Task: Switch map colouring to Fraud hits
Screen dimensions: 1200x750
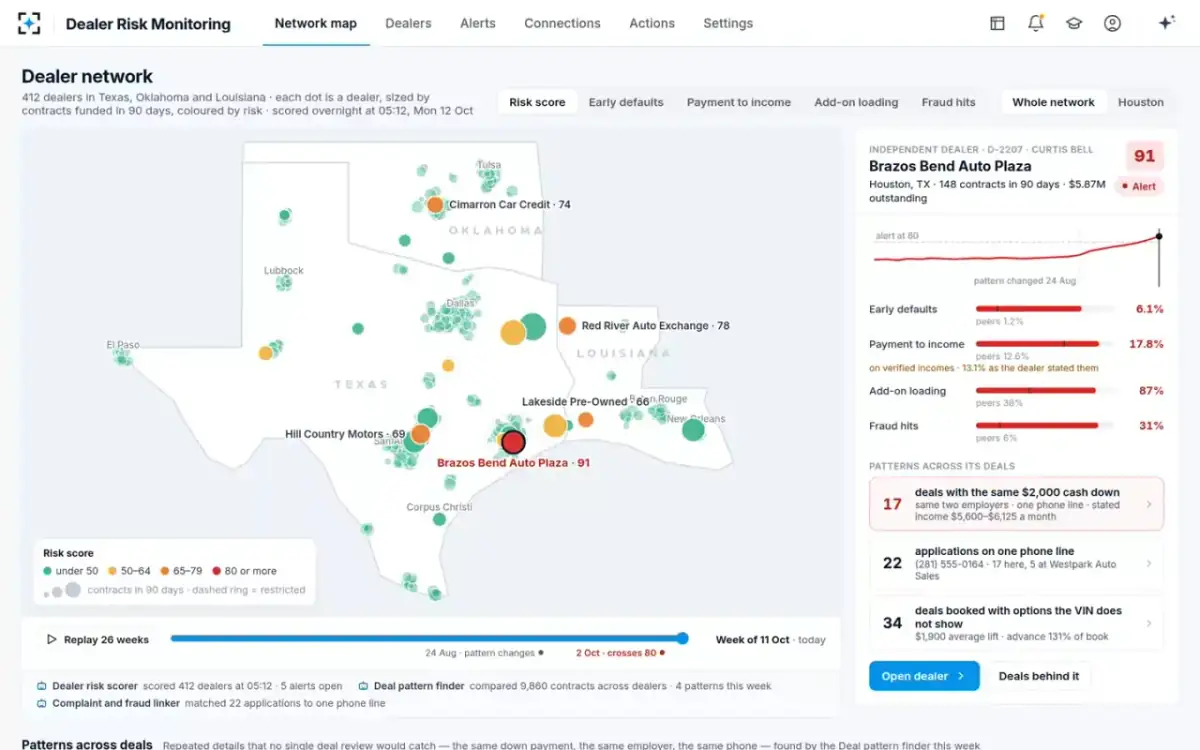Action: tap(949, 102)
